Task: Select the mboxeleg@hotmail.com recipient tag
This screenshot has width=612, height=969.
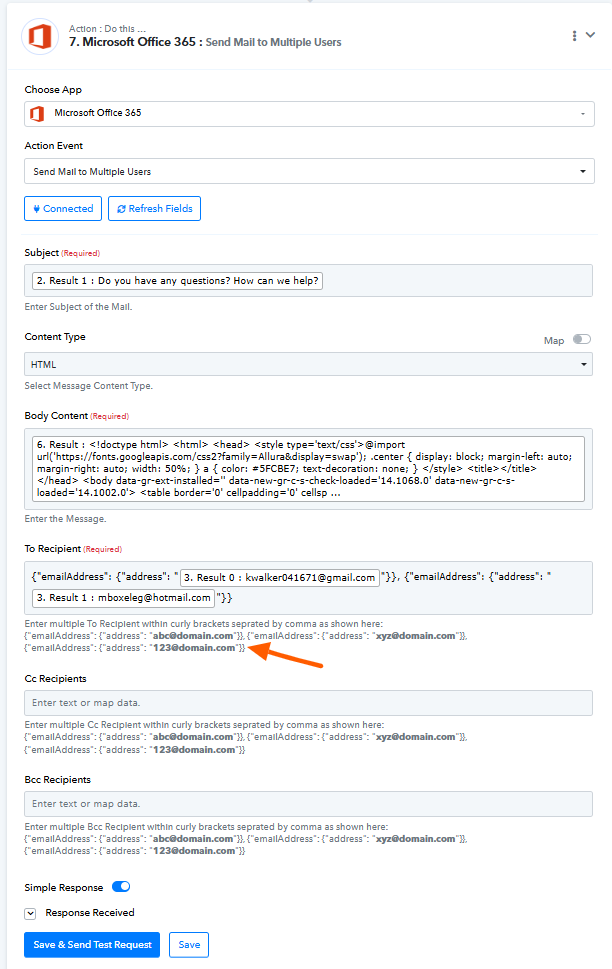Action: (x=122, y=598)
